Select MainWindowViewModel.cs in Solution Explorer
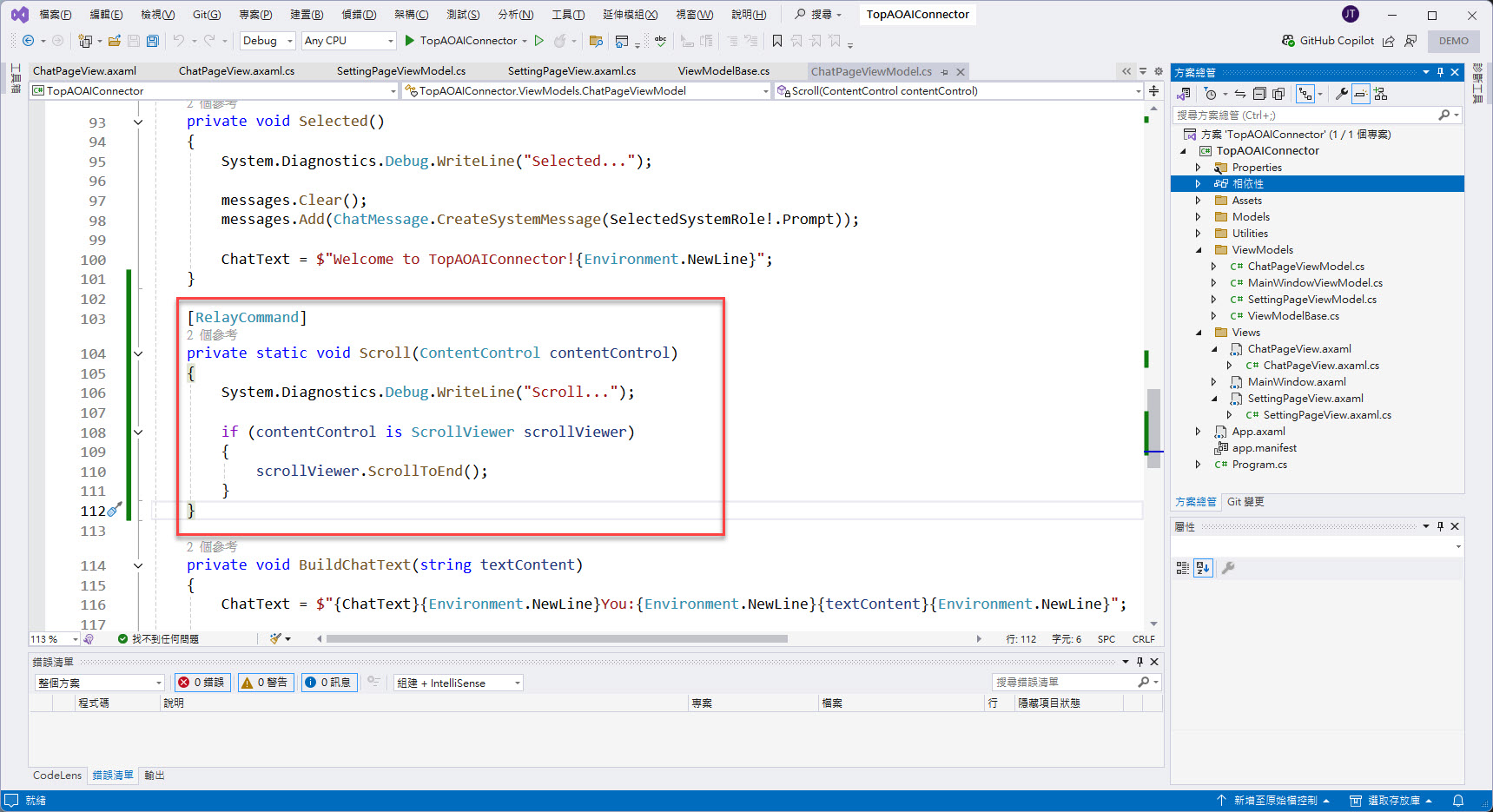 point(1315,283)
